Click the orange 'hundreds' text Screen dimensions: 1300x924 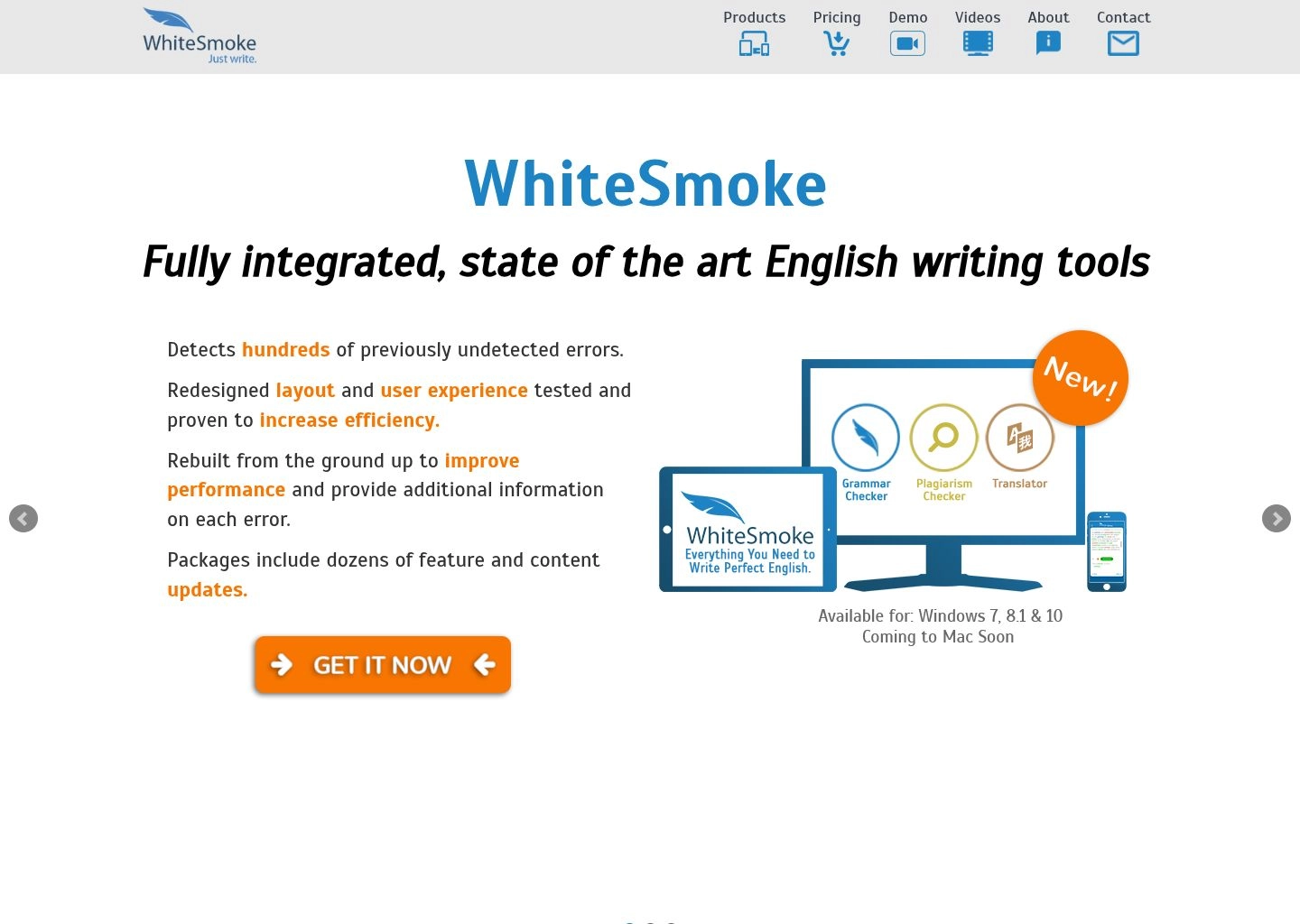286,350
